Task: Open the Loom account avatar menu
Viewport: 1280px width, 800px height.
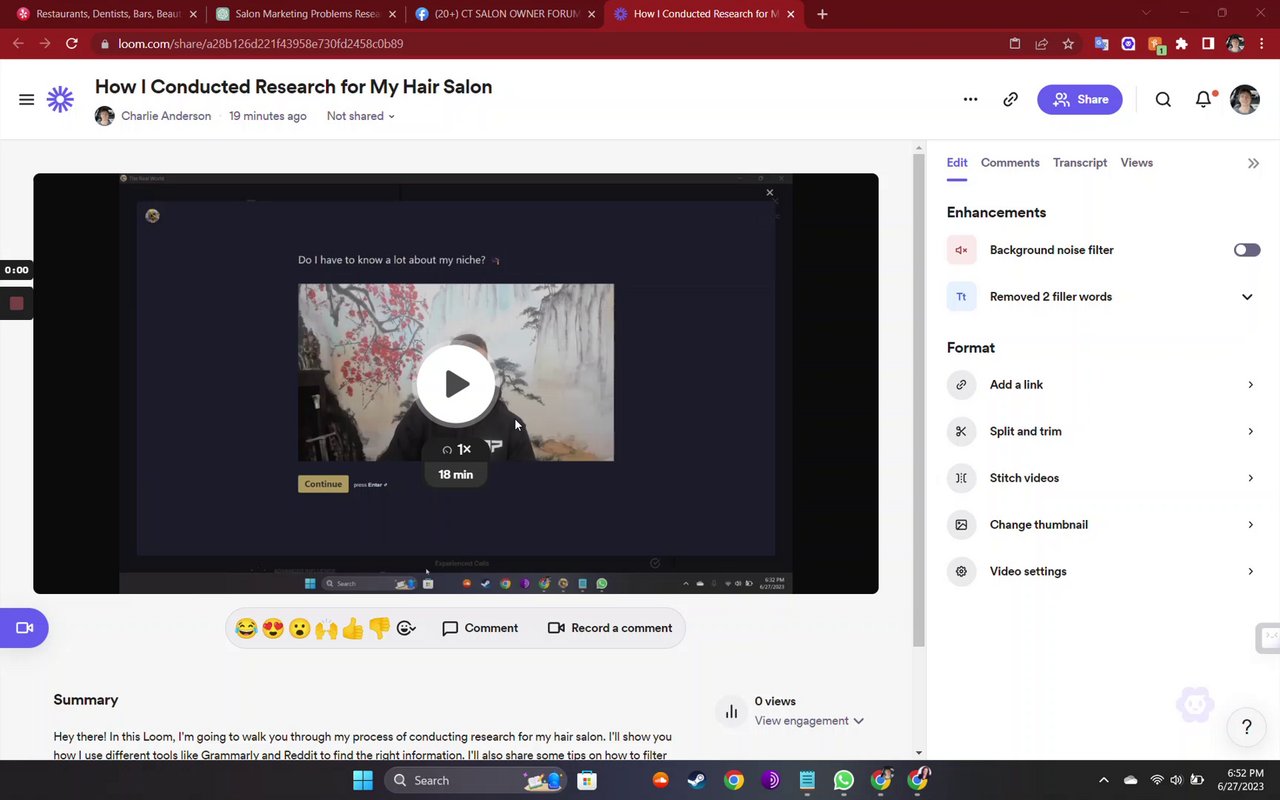Action: (1244, 99)
